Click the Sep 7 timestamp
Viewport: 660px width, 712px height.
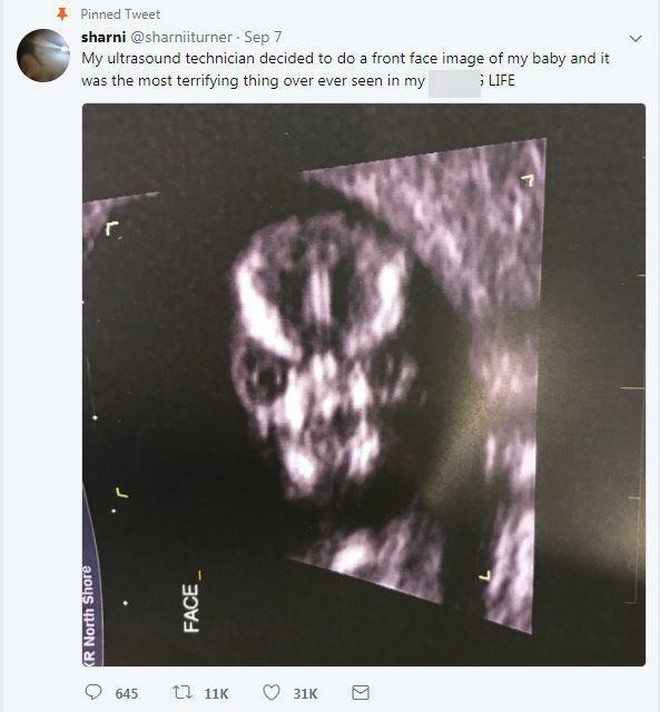[x=263, y=37]
